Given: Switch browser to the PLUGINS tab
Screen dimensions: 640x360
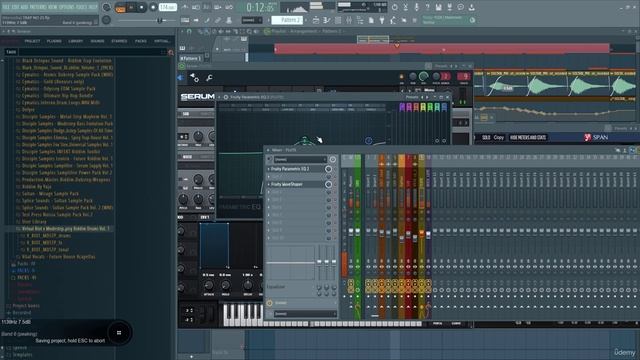Looking at the screenshot, I should tap(54, 41).
